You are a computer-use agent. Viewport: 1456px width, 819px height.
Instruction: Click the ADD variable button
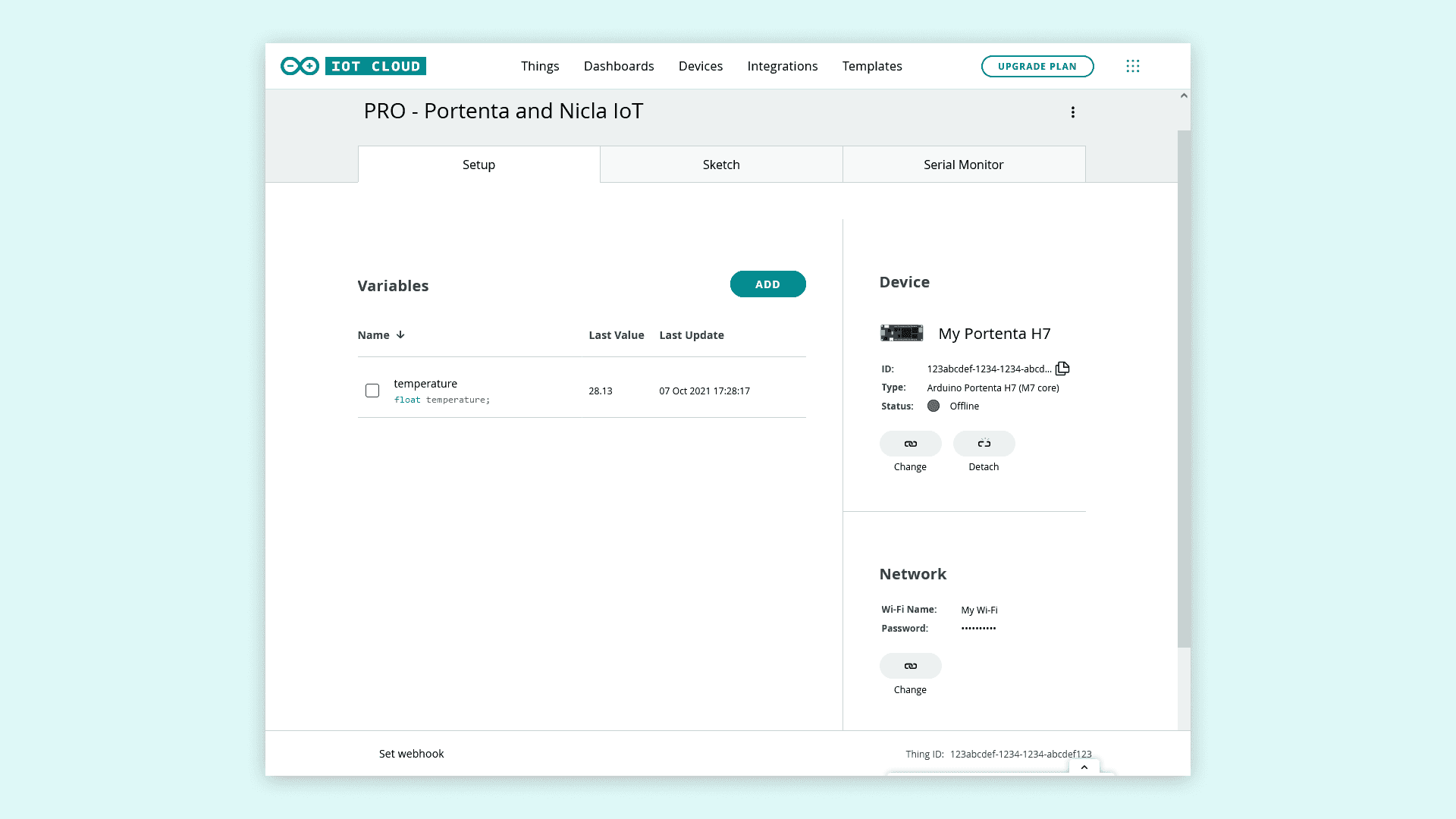(x=767, y=284)
